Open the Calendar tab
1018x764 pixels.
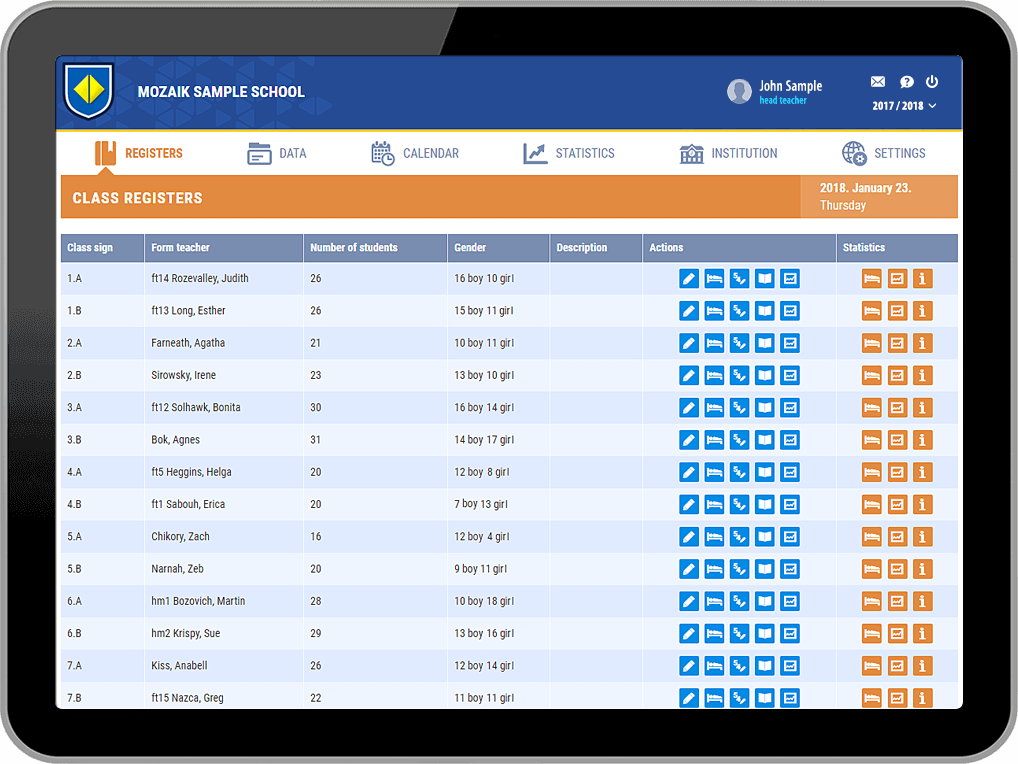pyautogui.click(x=415, y=153)
